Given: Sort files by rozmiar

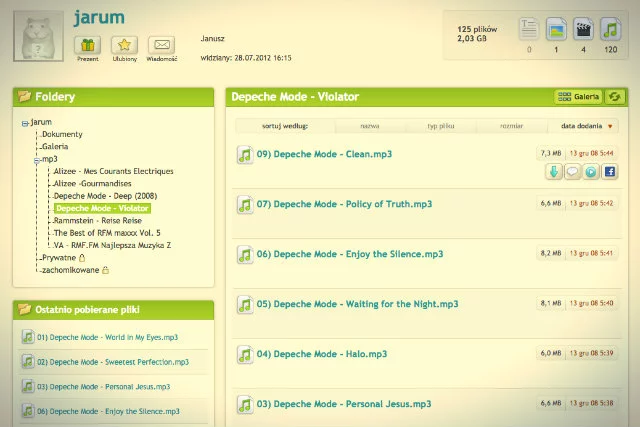Looking at the screenshot, I should click(x=511, y=126).
